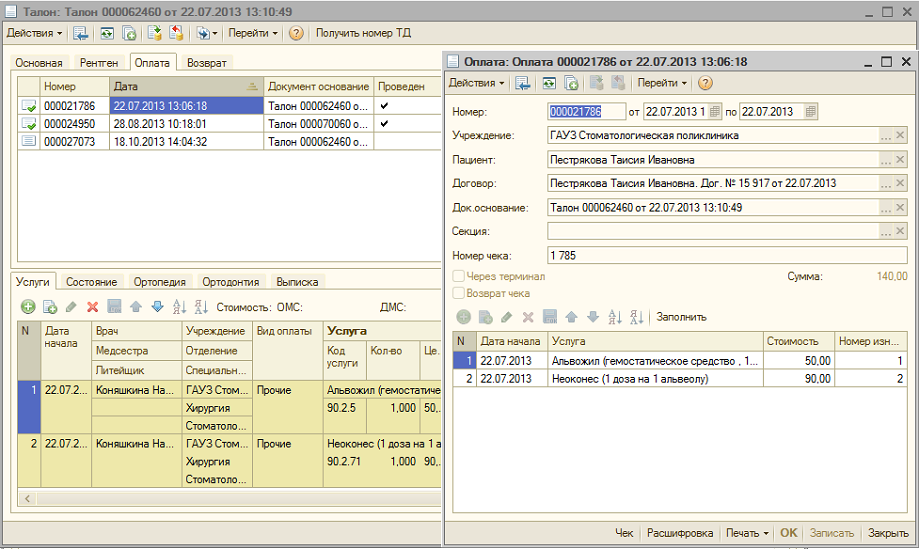Image resolution: width=919 pixels, height=549 pixels.
Task: Click sort ascending icon in Услуги toolbar
Action: click(180, 307)
